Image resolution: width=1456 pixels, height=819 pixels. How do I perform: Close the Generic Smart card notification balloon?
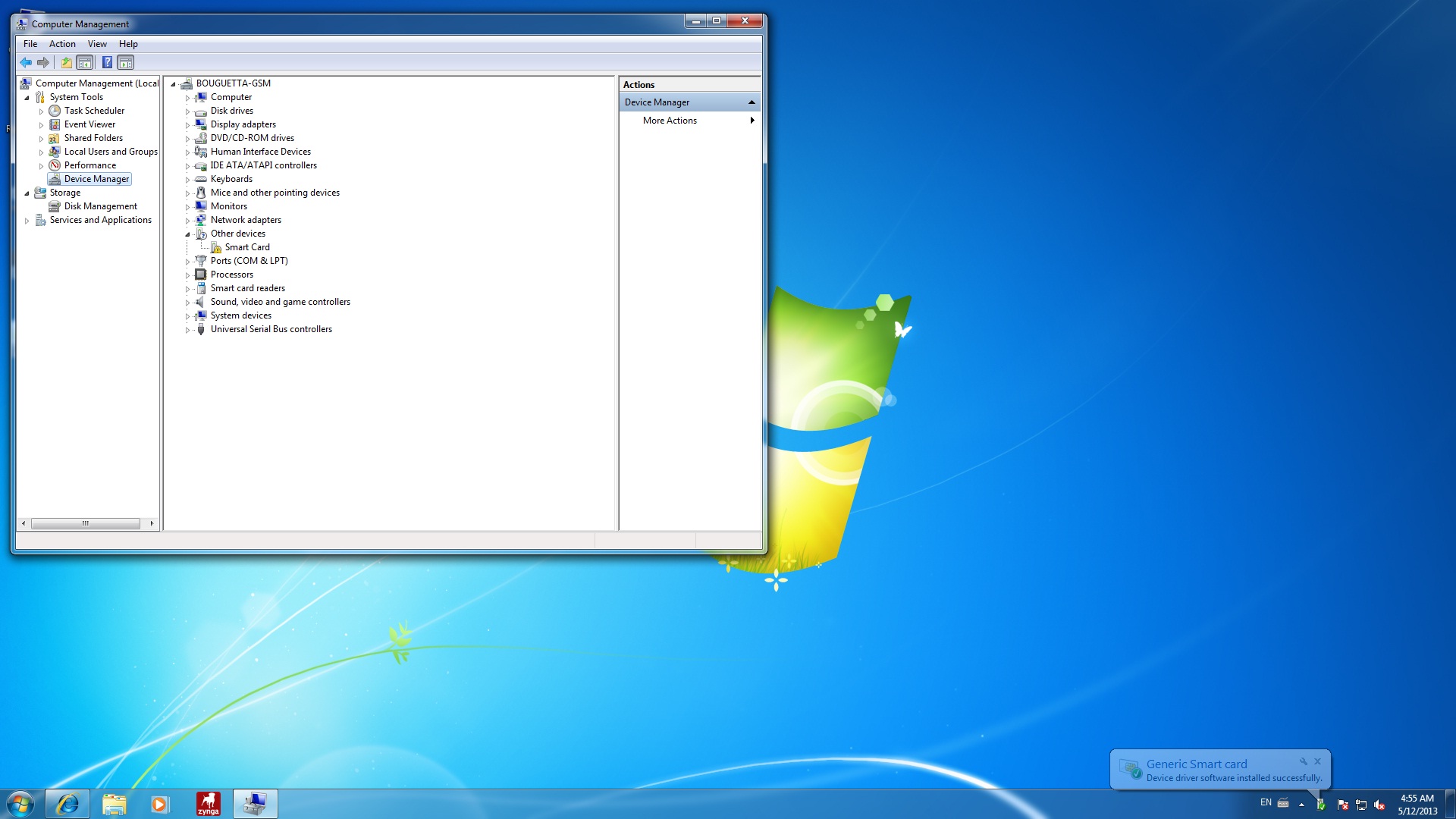(x=1318, y=761)
